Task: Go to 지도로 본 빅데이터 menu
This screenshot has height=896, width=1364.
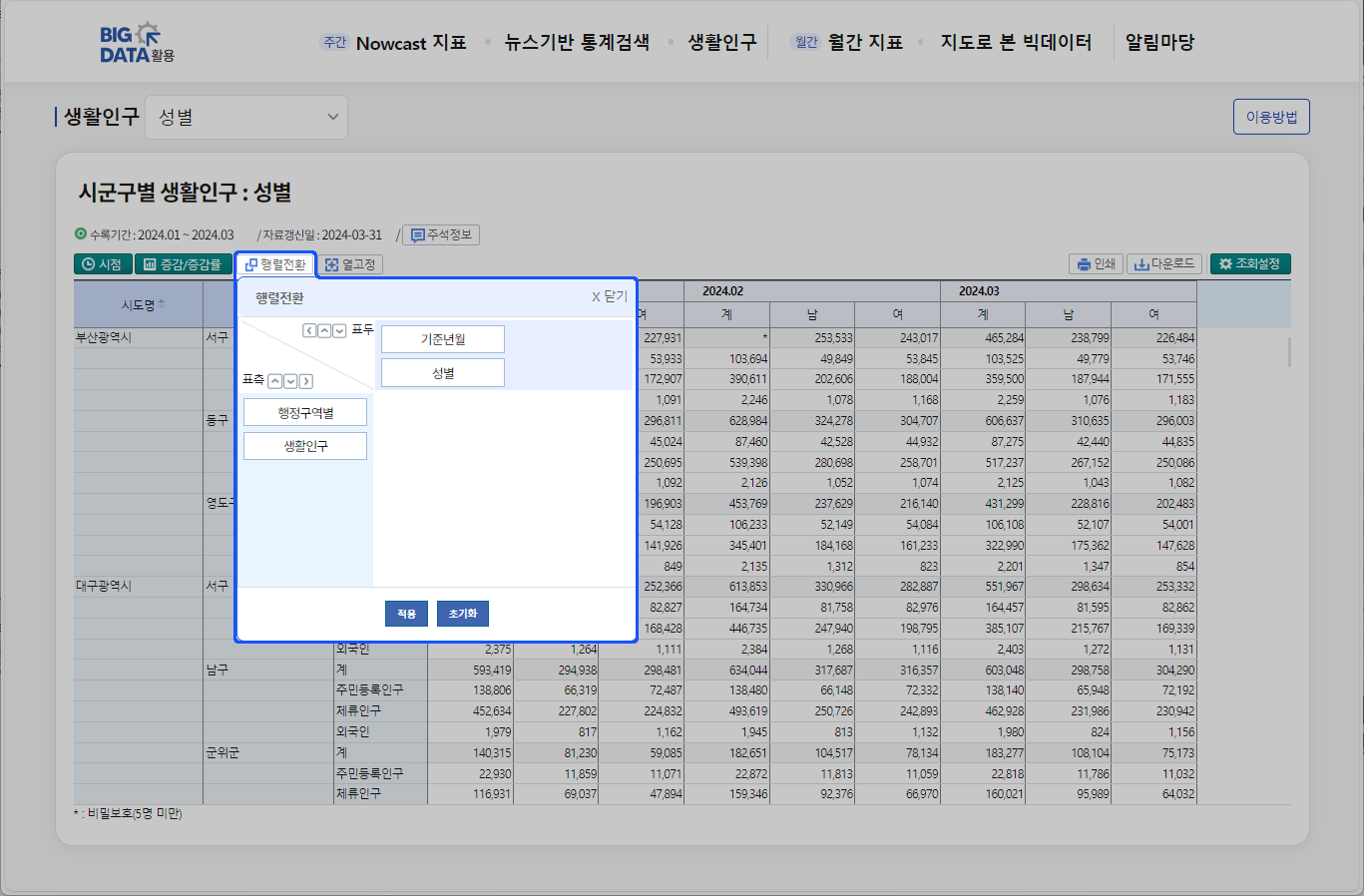Action: click(1015, 43)
